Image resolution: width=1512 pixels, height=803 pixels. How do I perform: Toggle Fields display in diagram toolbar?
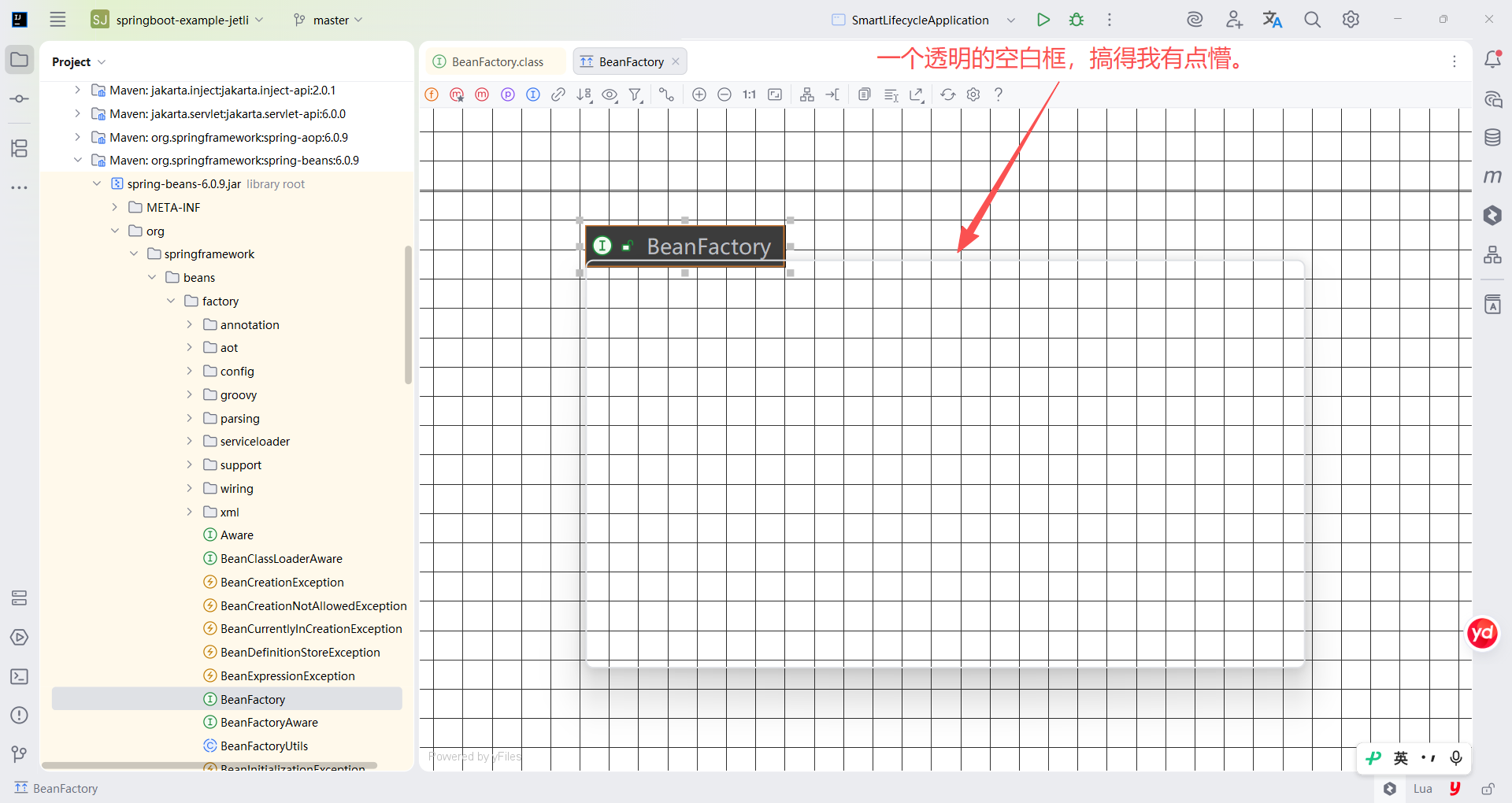click(x=432, y=94)
